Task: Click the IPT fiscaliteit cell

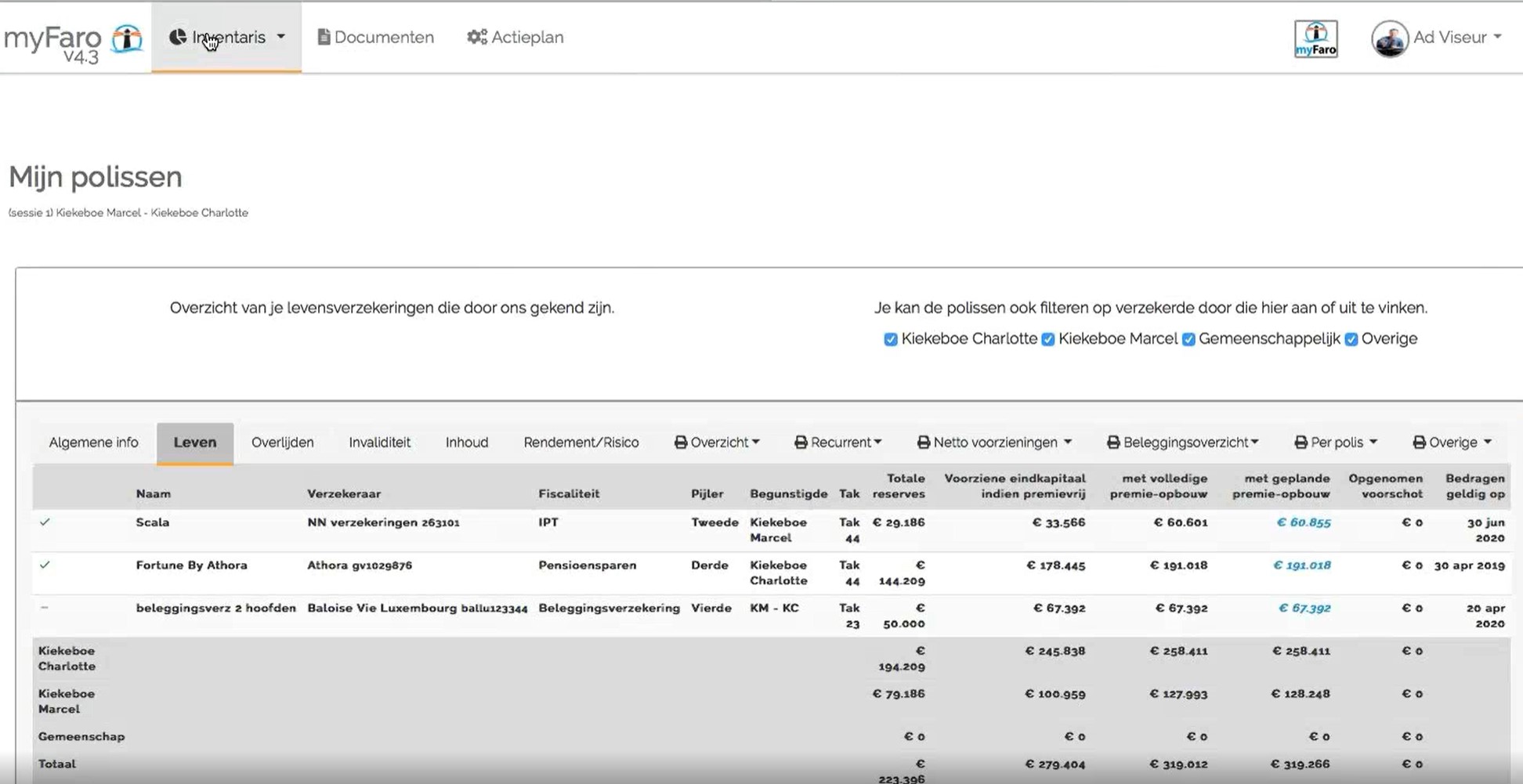Action: click(548, 522)
